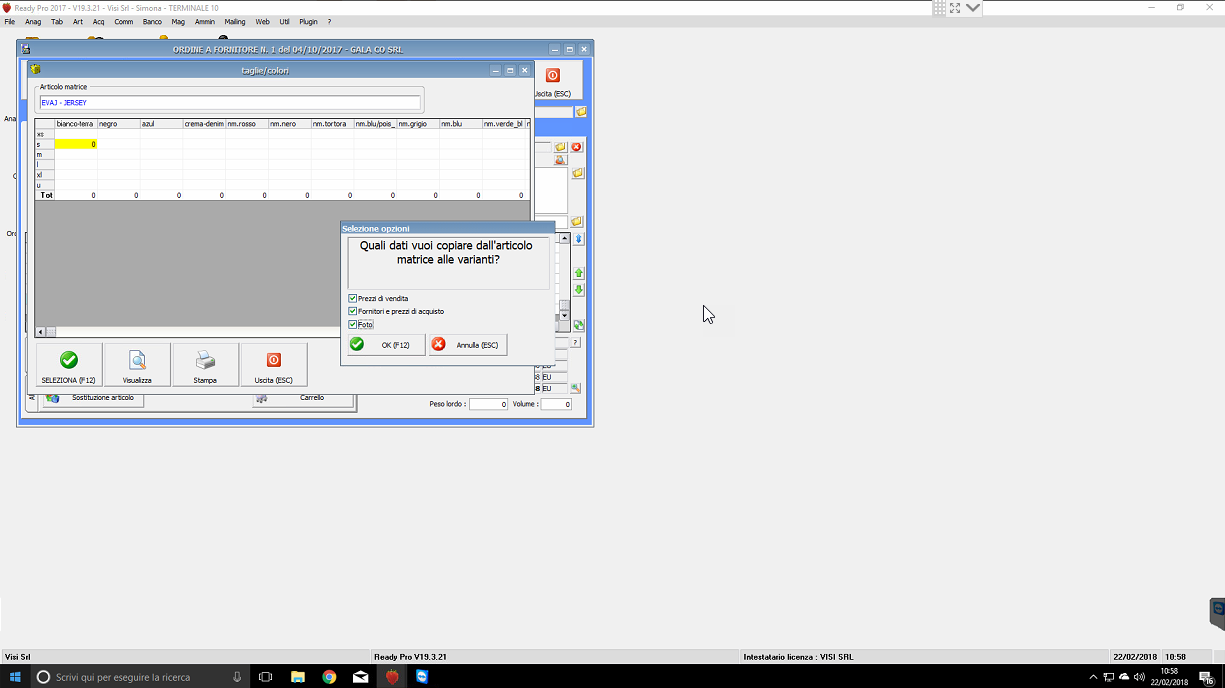Click left arrow of grid horizontal scrollbar
1225x688 pixels.
[x=41, y=332]
